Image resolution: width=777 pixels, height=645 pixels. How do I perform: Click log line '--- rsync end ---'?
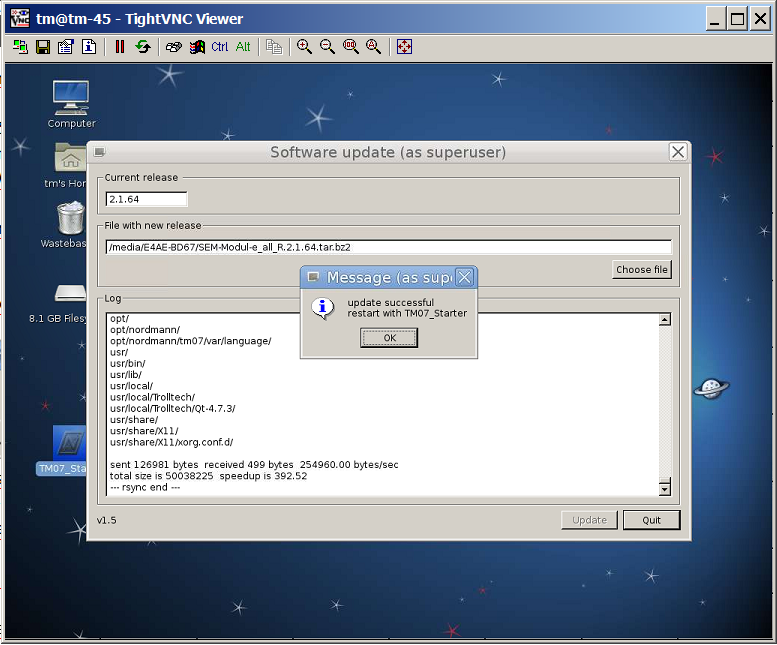145,487
